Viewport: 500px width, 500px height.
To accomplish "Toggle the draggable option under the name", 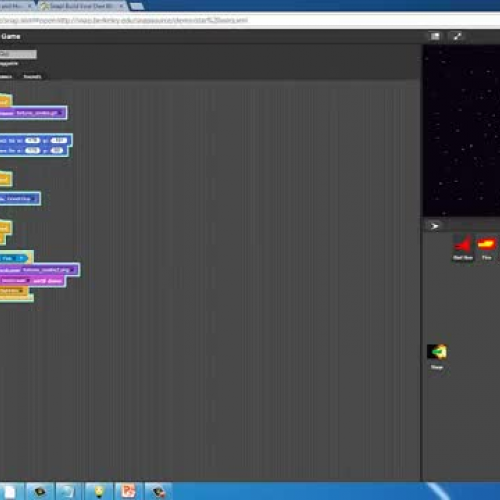I will (x=9, y=63).
